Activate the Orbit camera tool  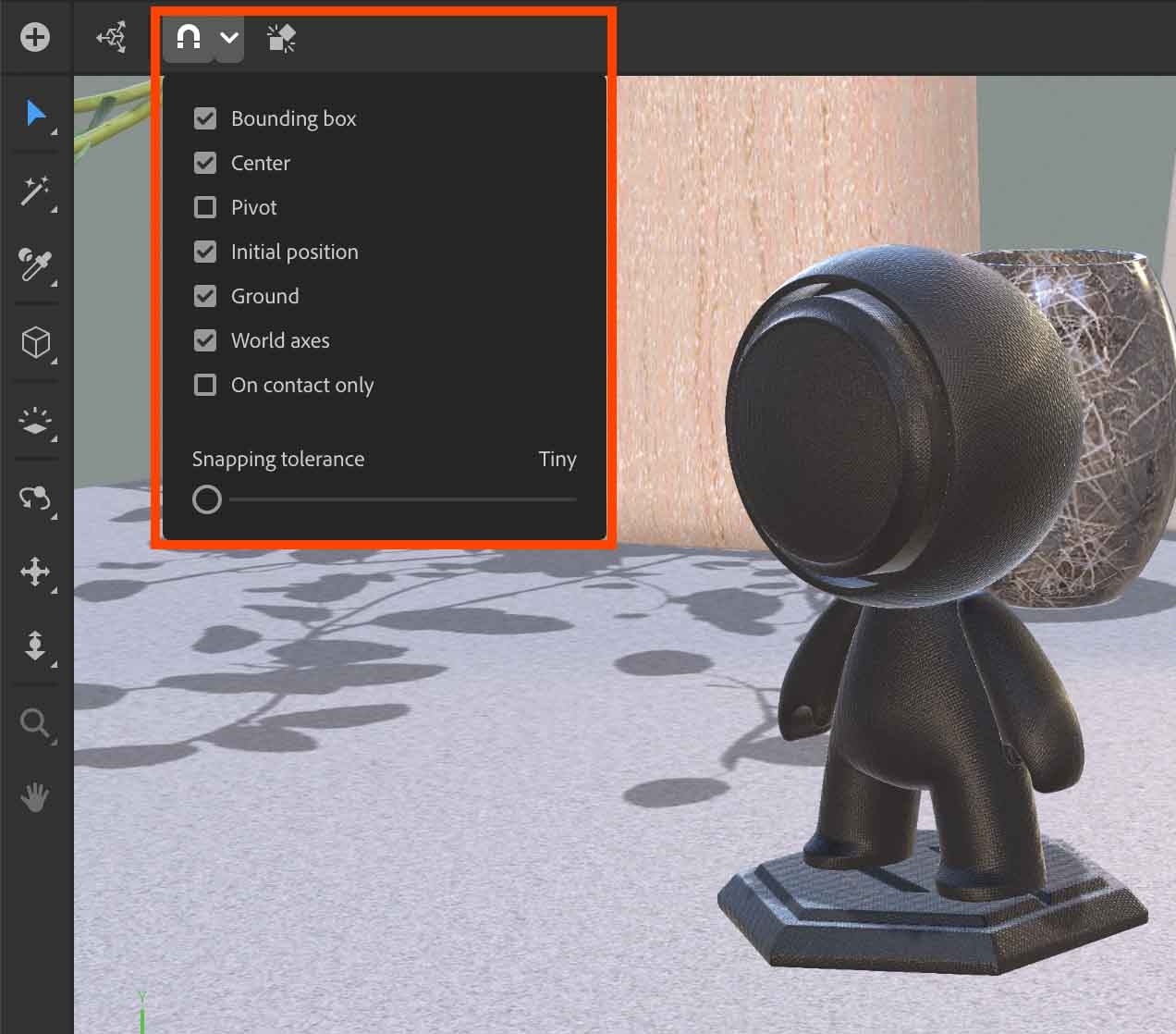point(35,498)
